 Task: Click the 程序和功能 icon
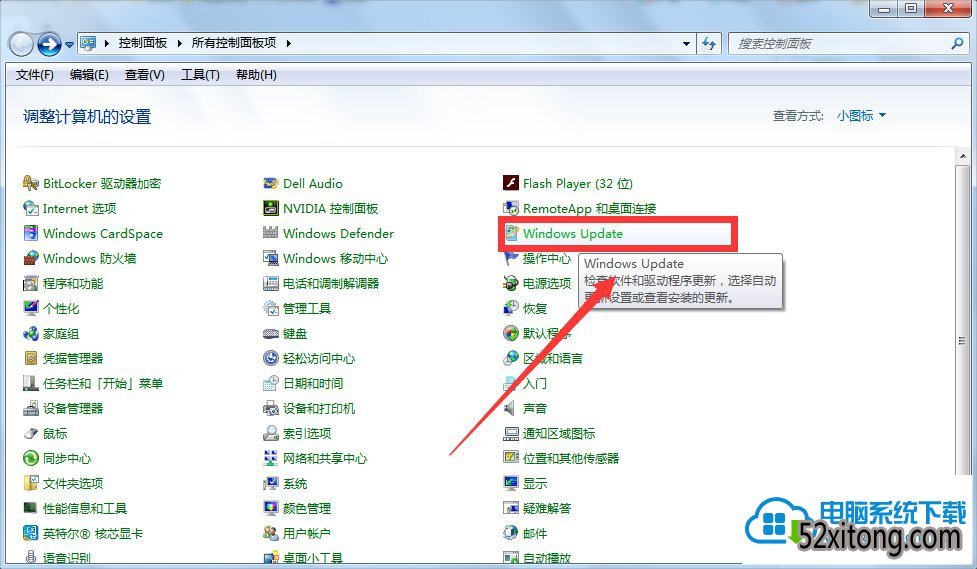click(31, 284)
